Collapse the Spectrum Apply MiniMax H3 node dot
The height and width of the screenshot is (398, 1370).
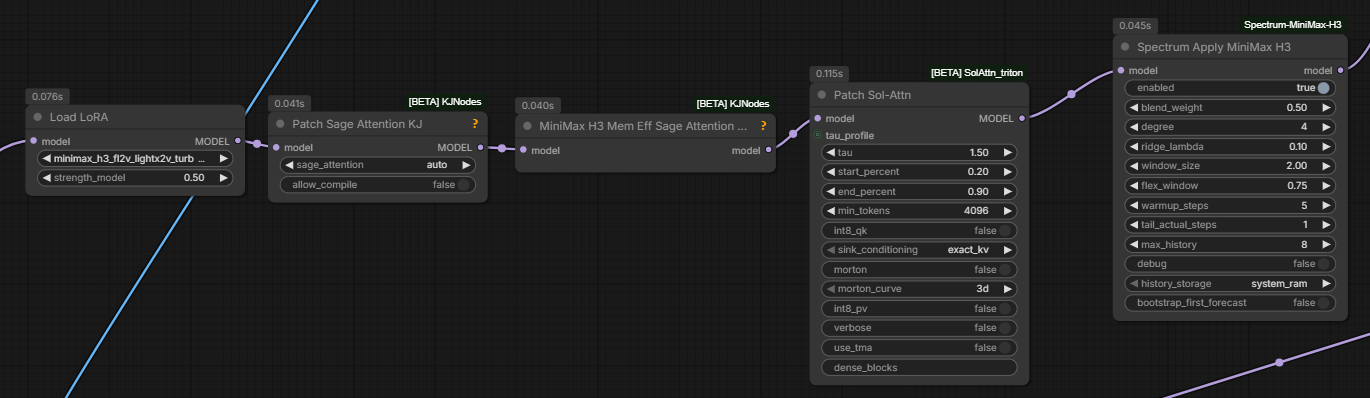click(x=1125, y=47)
